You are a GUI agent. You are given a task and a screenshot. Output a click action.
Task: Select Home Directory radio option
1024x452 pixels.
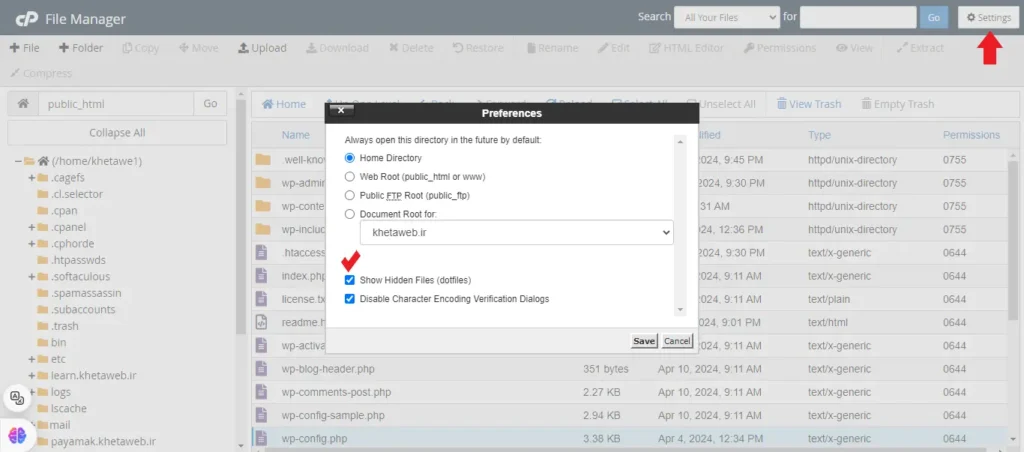tap(349, 158)
